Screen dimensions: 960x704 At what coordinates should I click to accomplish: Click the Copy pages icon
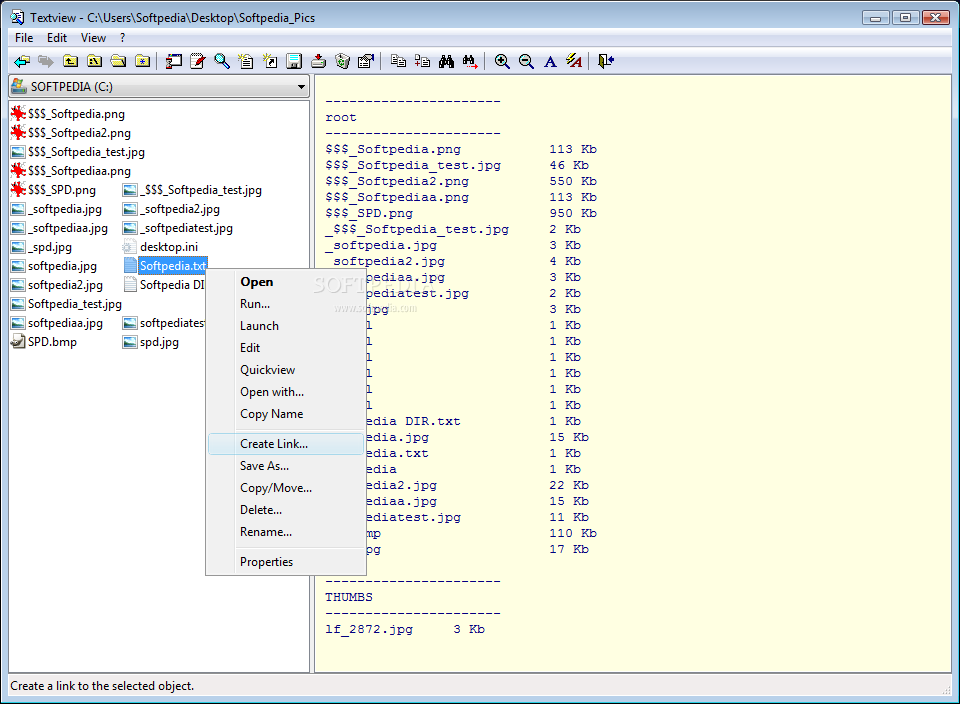click(398, 61)
